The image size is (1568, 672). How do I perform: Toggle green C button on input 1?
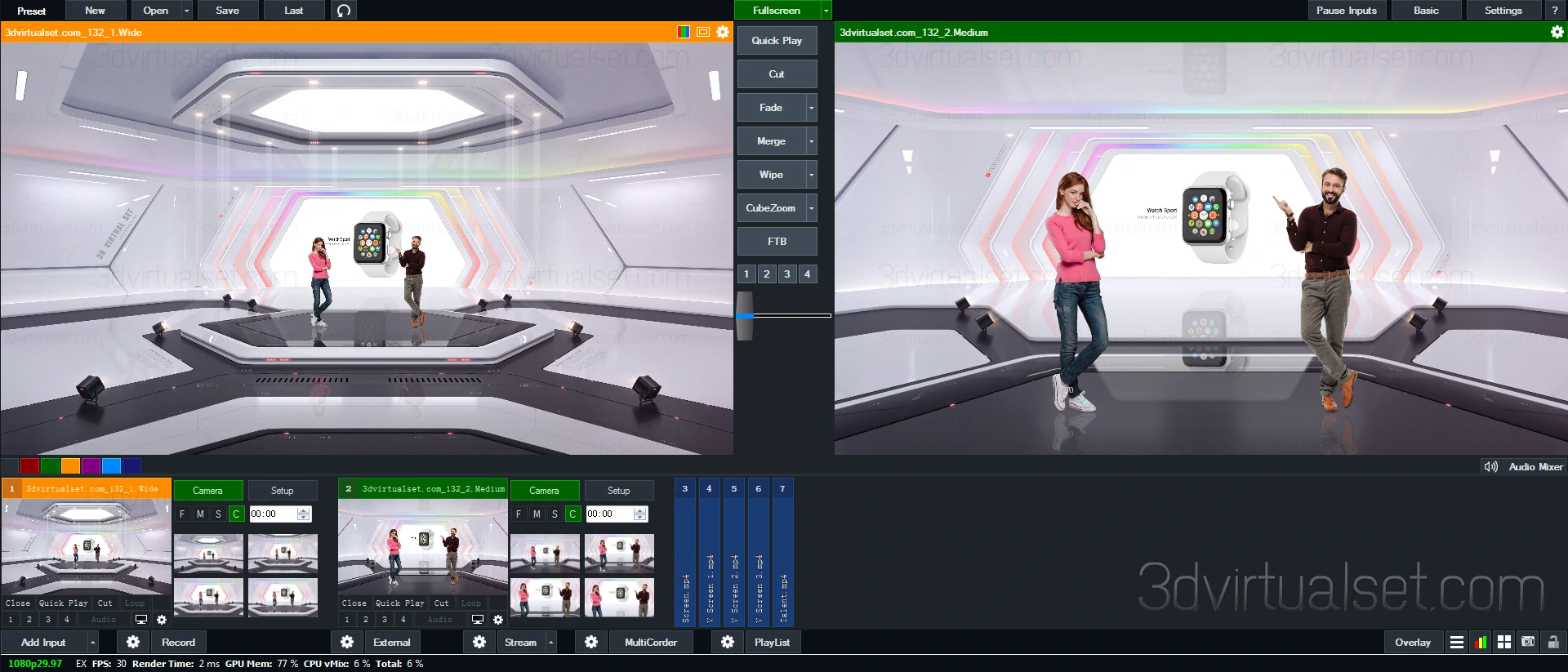coord(236,514)
